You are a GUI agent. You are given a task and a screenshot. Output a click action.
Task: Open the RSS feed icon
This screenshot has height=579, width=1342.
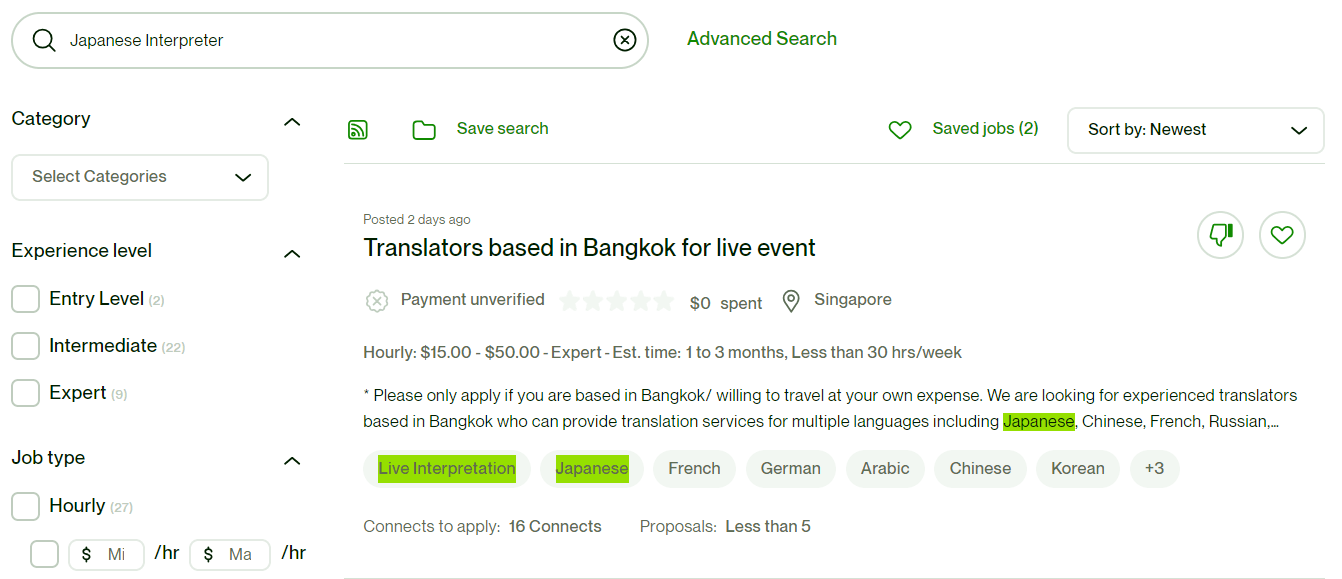click(358, 129)
